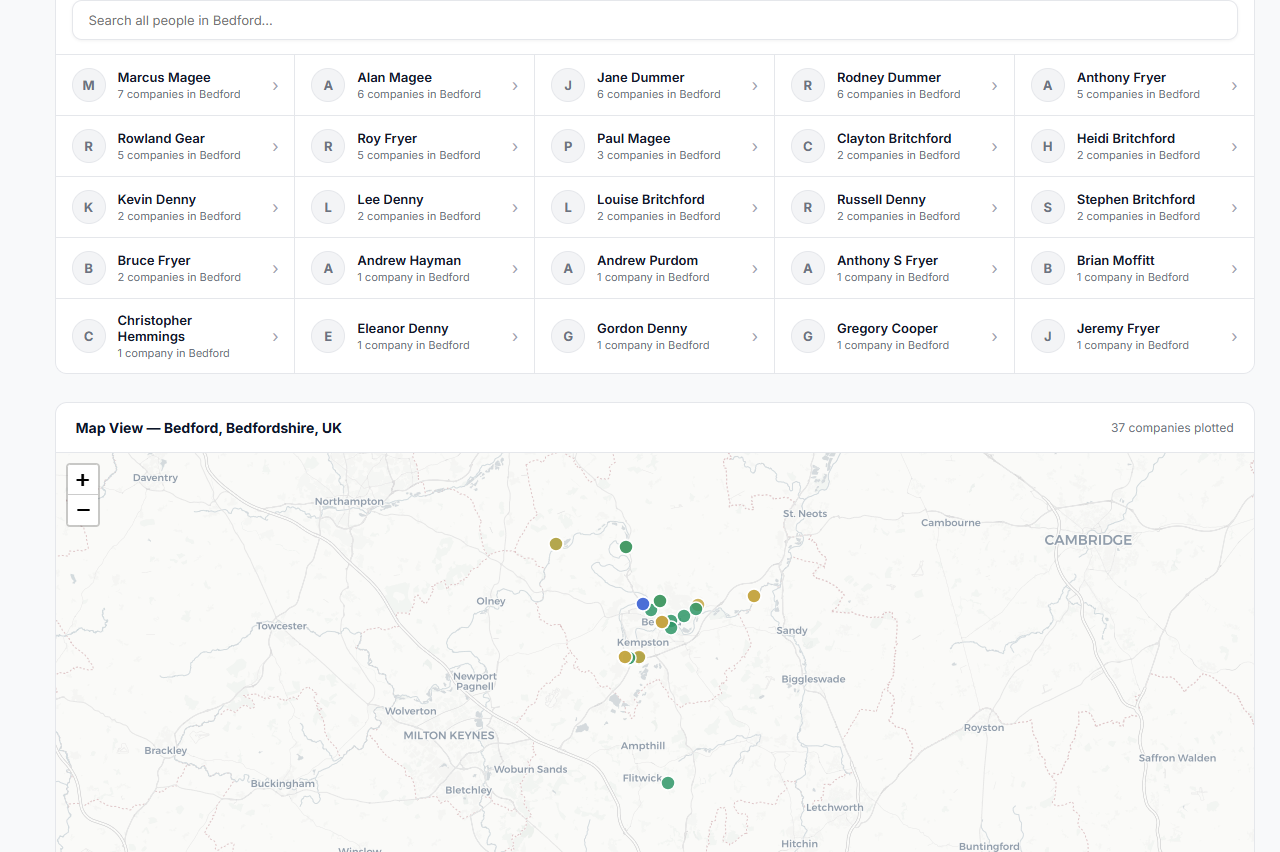1280x852 pixels.
Task: Click Heidi Britchford's H avatar
Action: pyautogui.click(x=1048, y=146)
